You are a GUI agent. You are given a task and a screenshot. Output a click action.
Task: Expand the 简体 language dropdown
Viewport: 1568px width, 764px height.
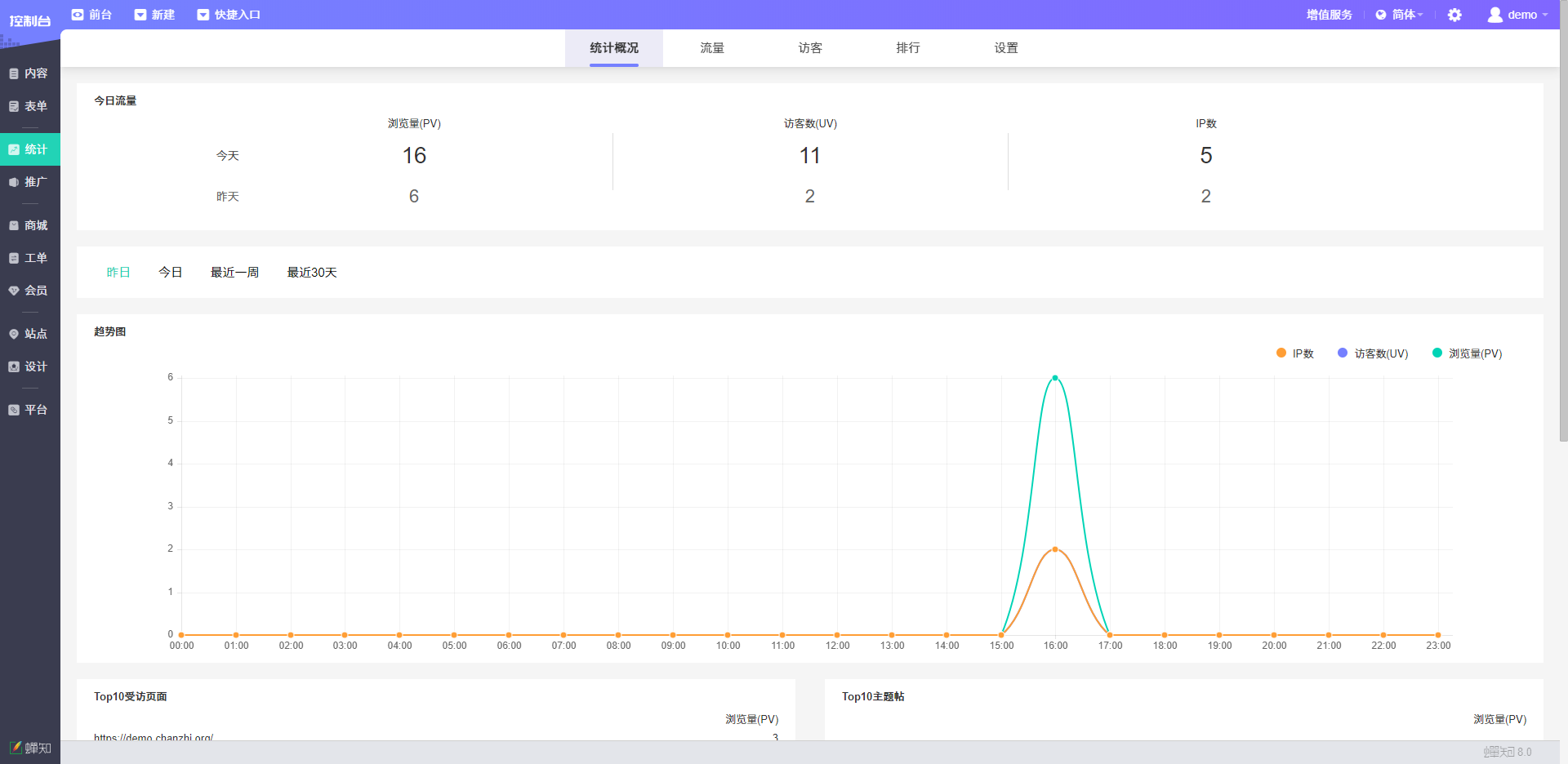click(x=1399, y=15)
